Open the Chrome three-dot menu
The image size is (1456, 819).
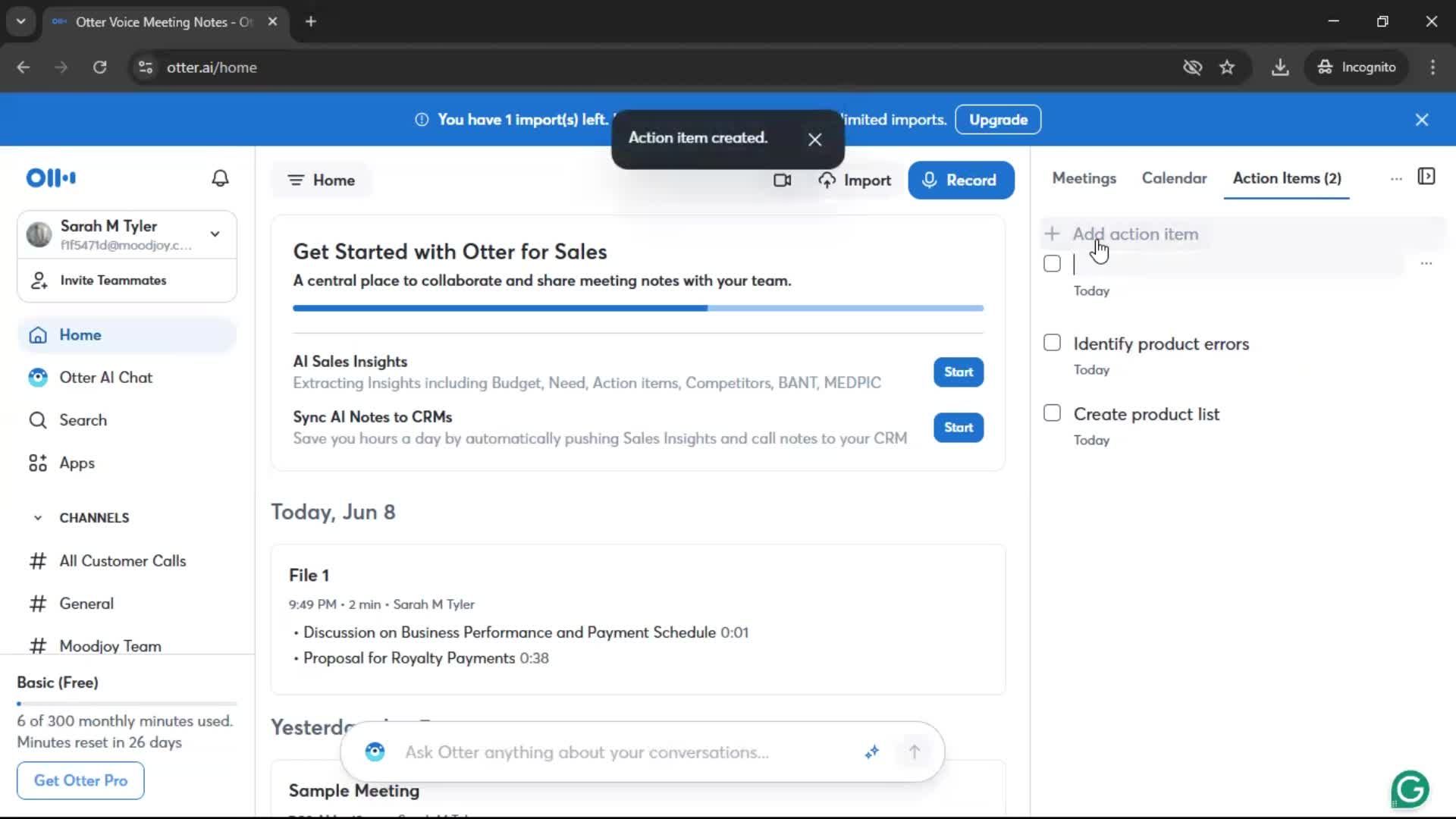[x=1432, y=67]
